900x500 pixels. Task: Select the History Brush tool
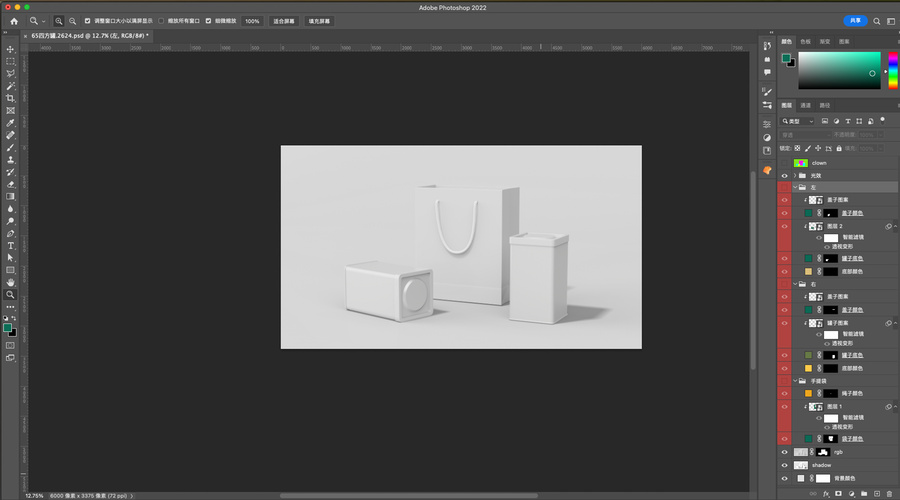(x=10, y=172)
